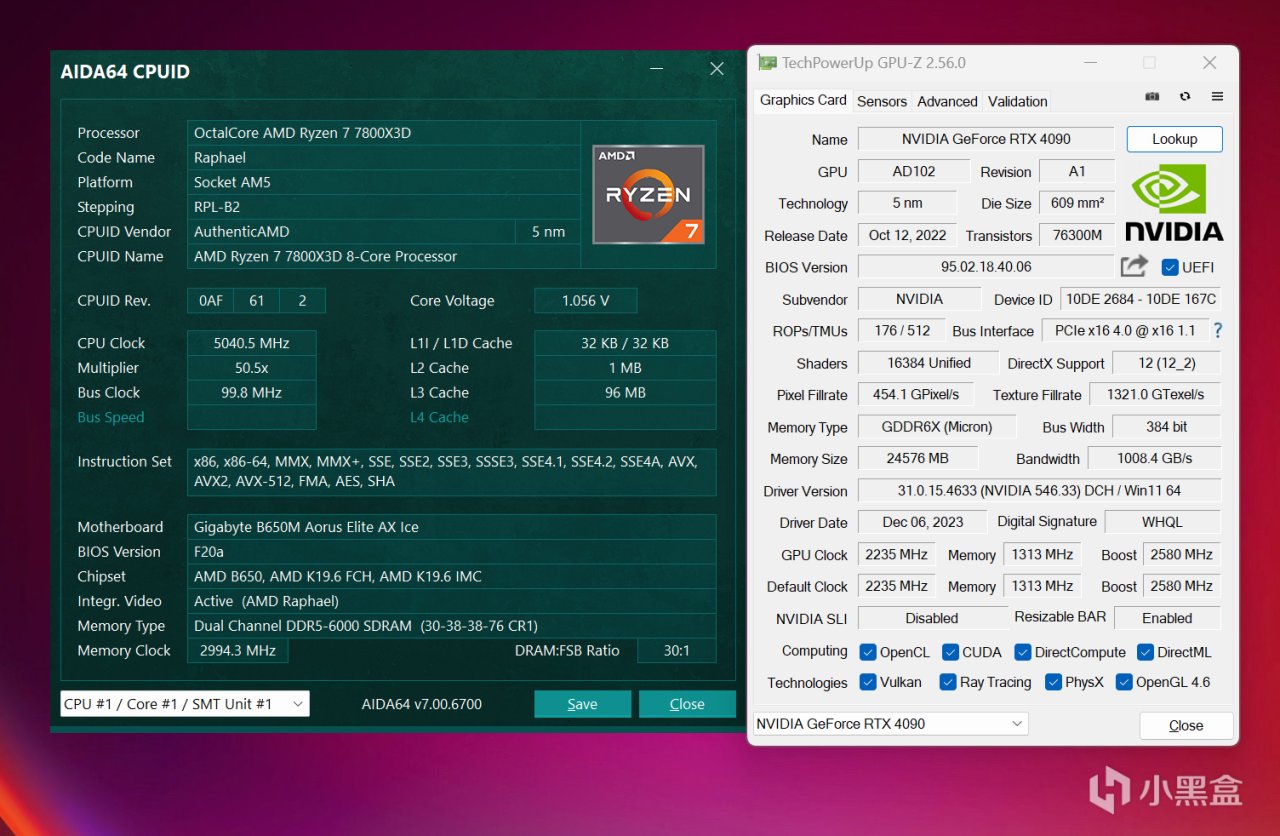Viewport: 1280px width, 836px height.
Task: Click the Memory Size 24576 MB value
Action: pyautogui.click(x=918, y=459)
